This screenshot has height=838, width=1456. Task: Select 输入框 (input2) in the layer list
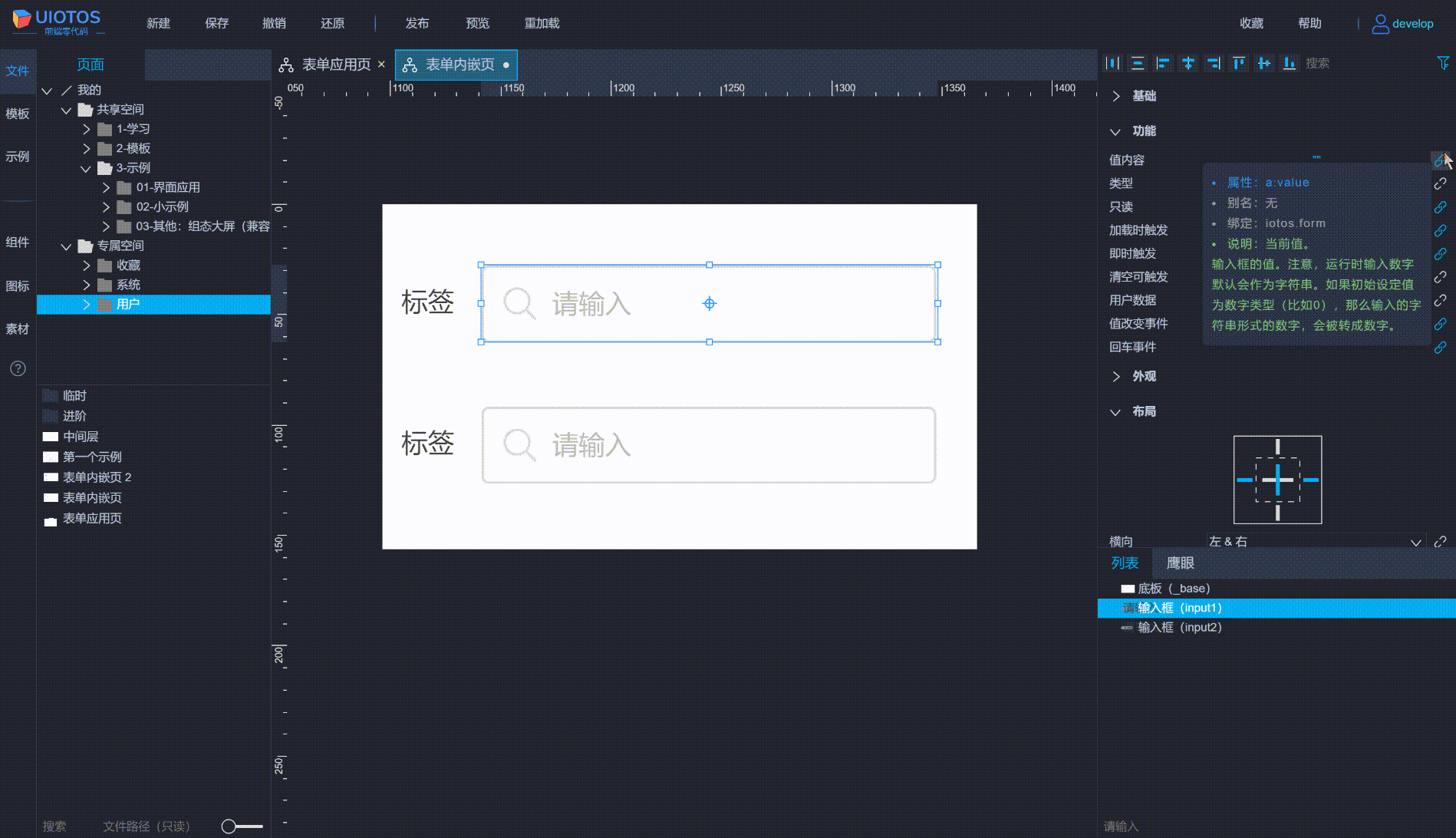tap(1174, 627)
